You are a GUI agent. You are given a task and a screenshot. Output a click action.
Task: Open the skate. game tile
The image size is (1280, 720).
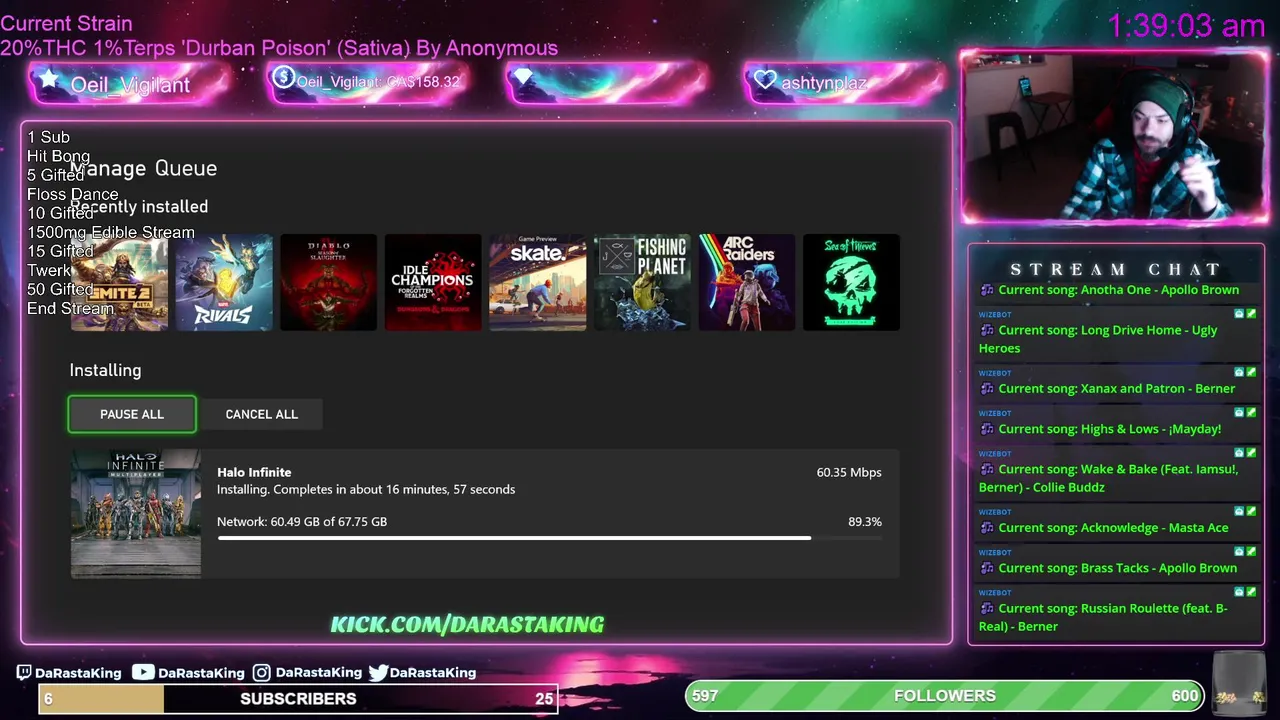[x=537, y=283]
